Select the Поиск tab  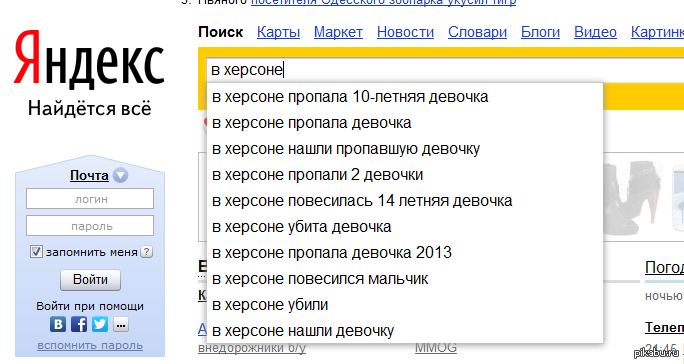[x=220, y=32]
